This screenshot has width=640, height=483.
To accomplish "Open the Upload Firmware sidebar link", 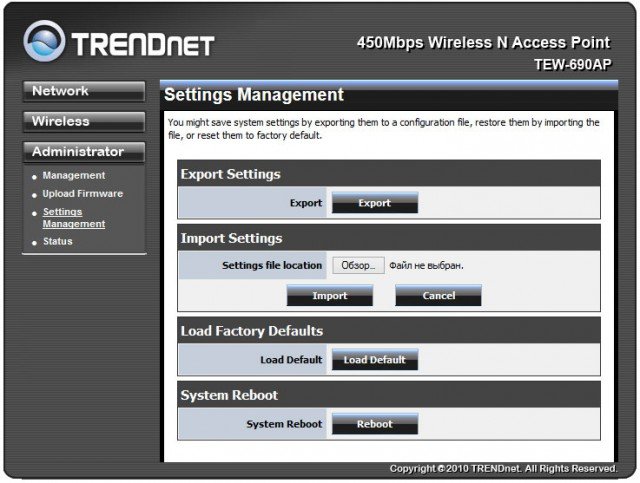I will 82,194.
